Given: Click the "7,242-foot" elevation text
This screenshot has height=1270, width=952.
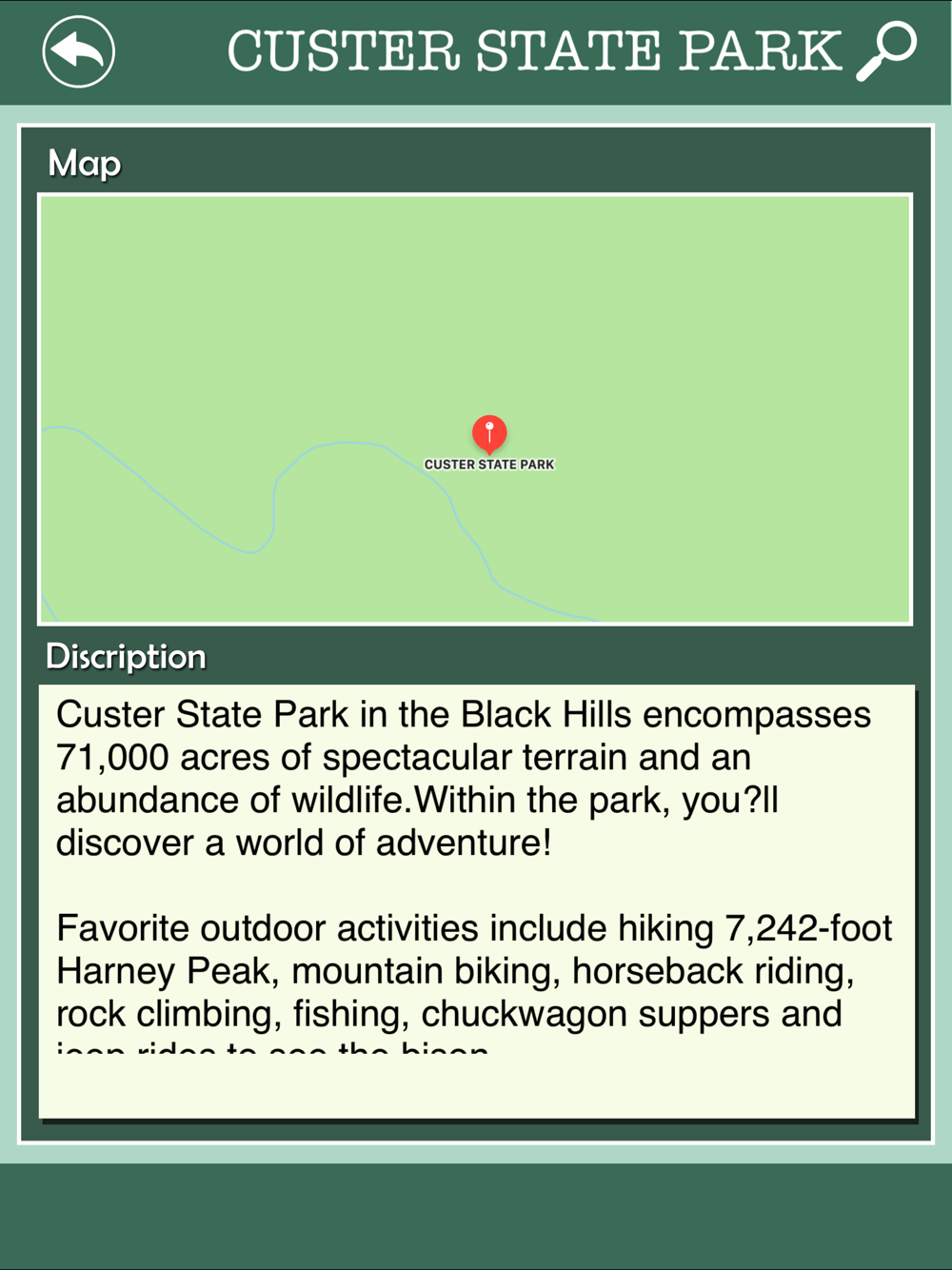Looking at the screenshot, I should 808,928.
